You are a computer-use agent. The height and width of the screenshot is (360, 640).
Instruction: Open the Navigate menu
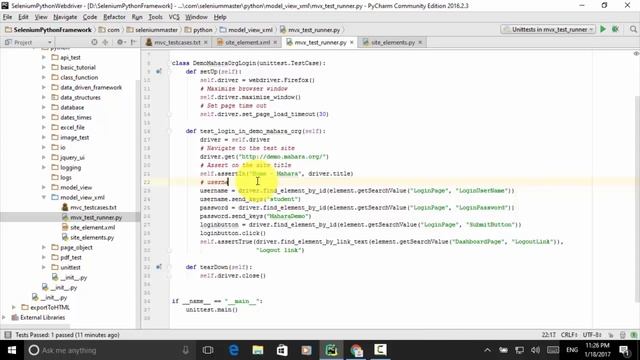(x=65, y=17)
